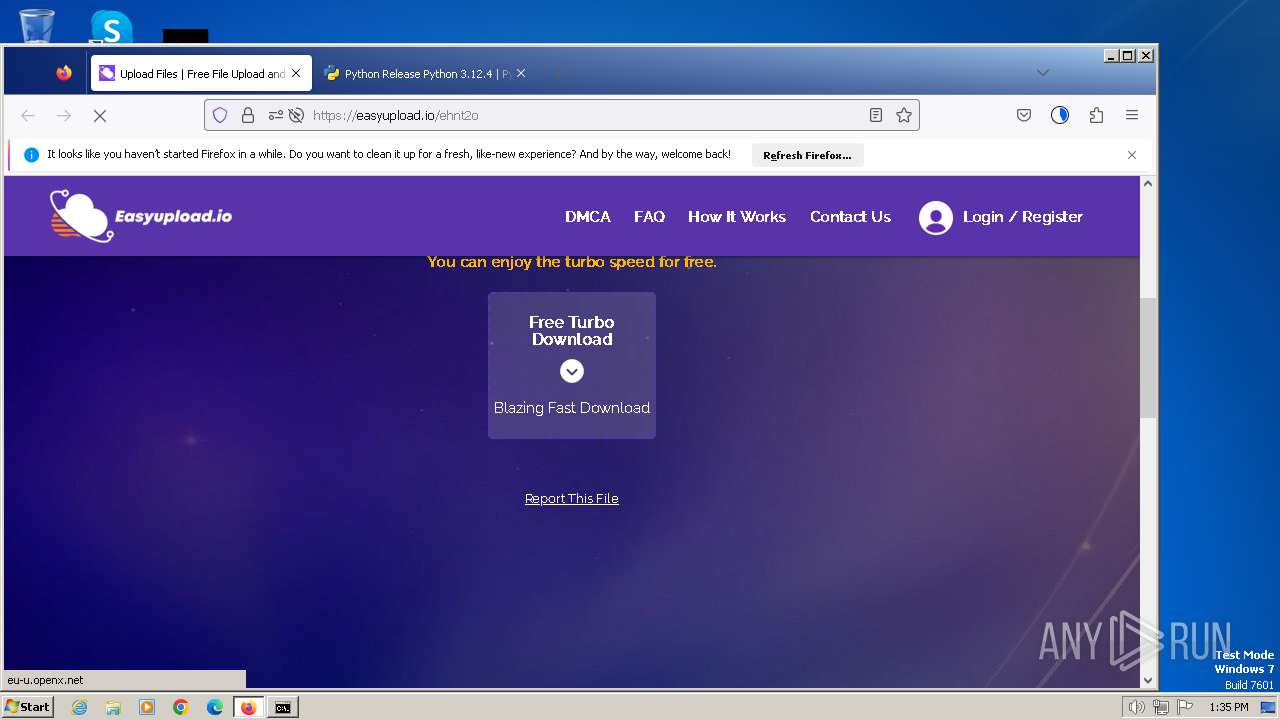Open Windows Explorer folder from taskbar

tap(113, 707)
